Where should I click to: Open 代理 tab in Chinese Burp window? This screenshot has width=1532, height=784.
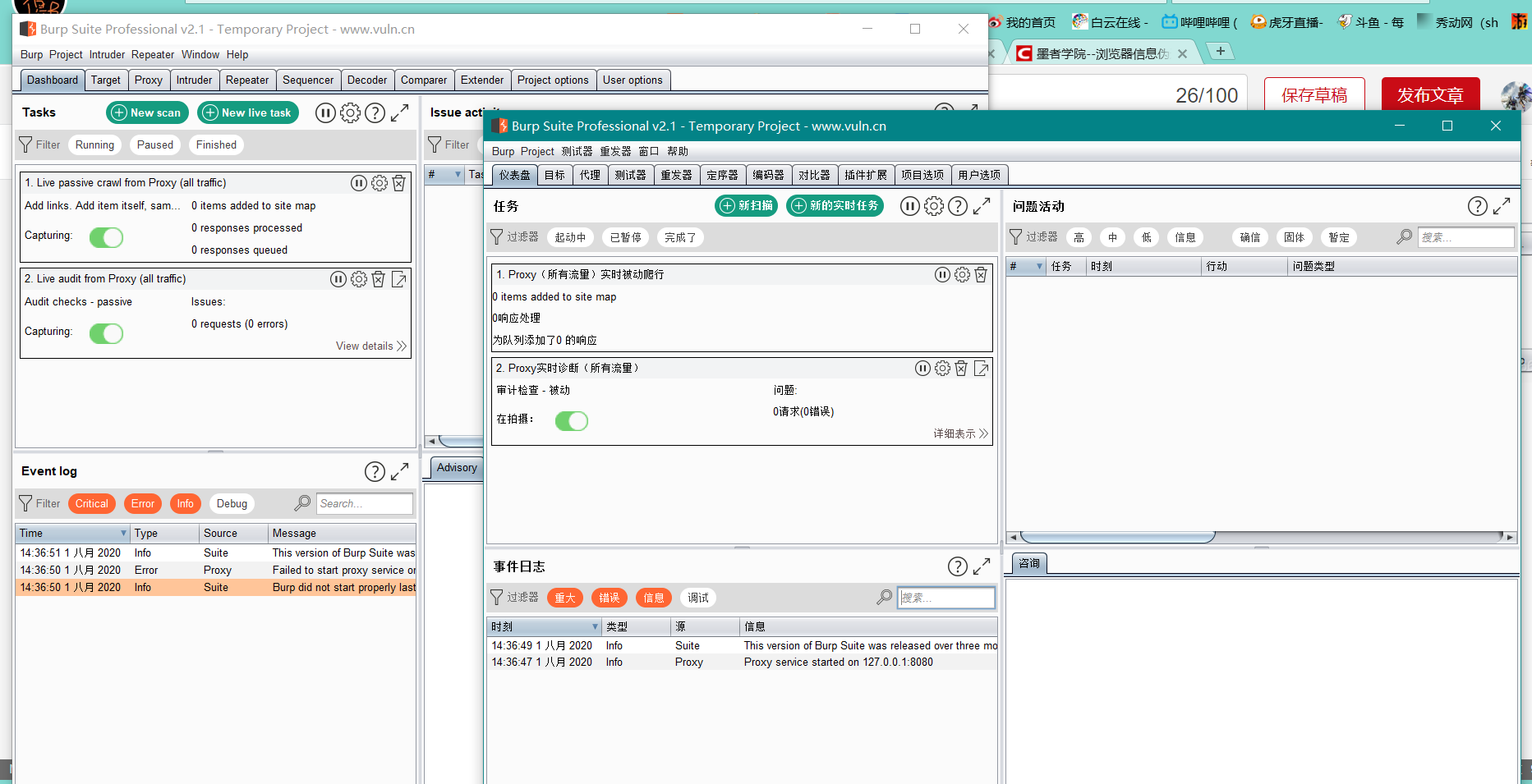[590, 175]
